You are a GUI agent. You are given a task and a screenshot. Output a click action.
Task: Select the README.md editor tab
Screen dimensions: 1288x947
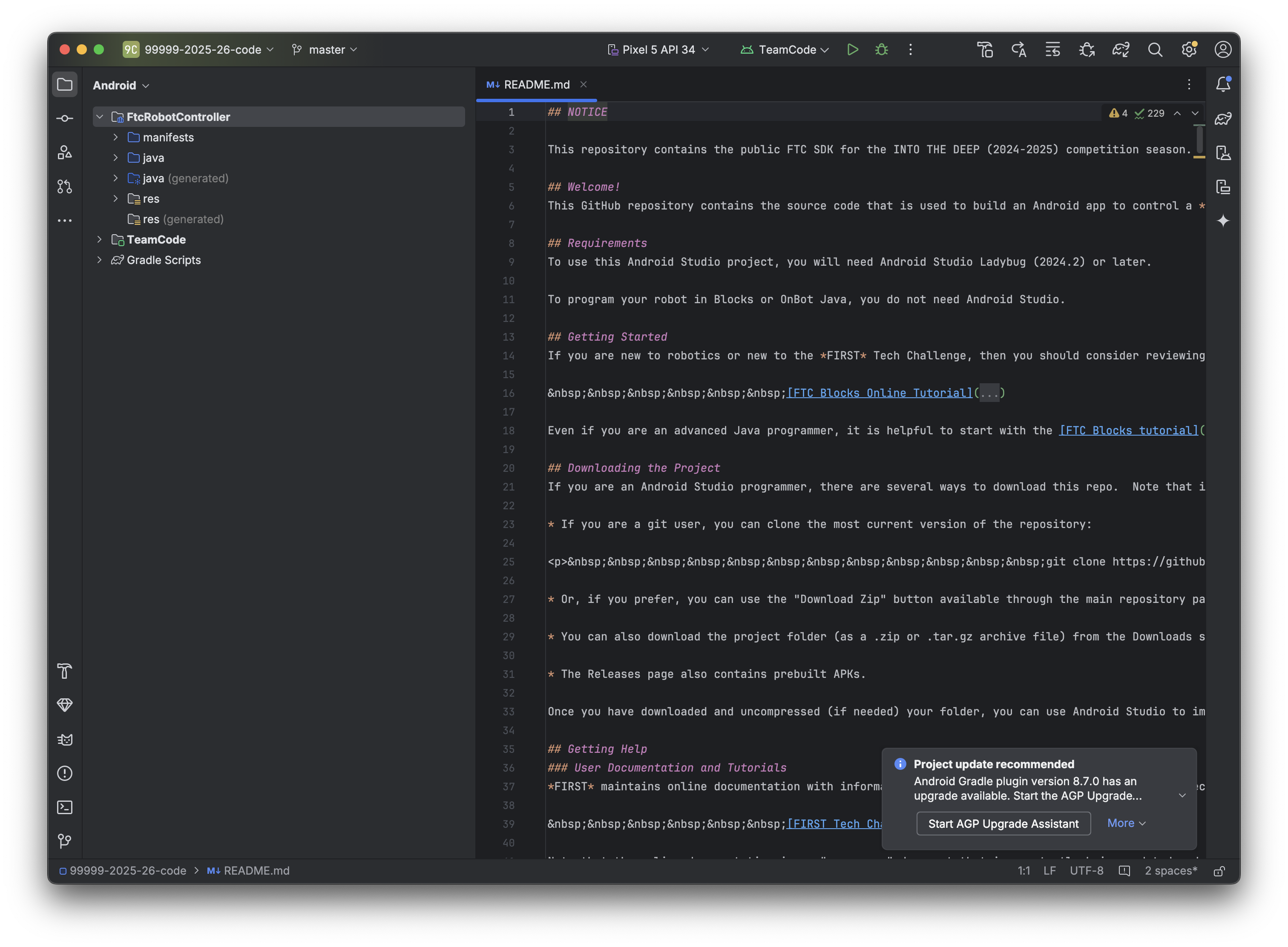(536, 85)
